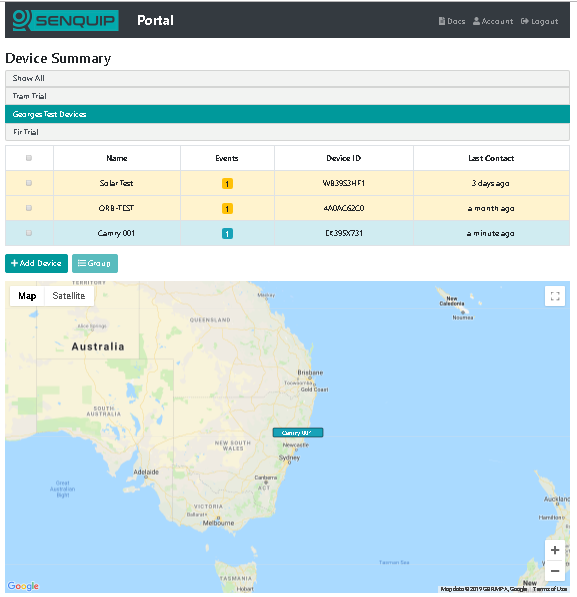577x597 pixels.
Task: Click the '3 days ago' last contact cell
Action: click(491, 183)
